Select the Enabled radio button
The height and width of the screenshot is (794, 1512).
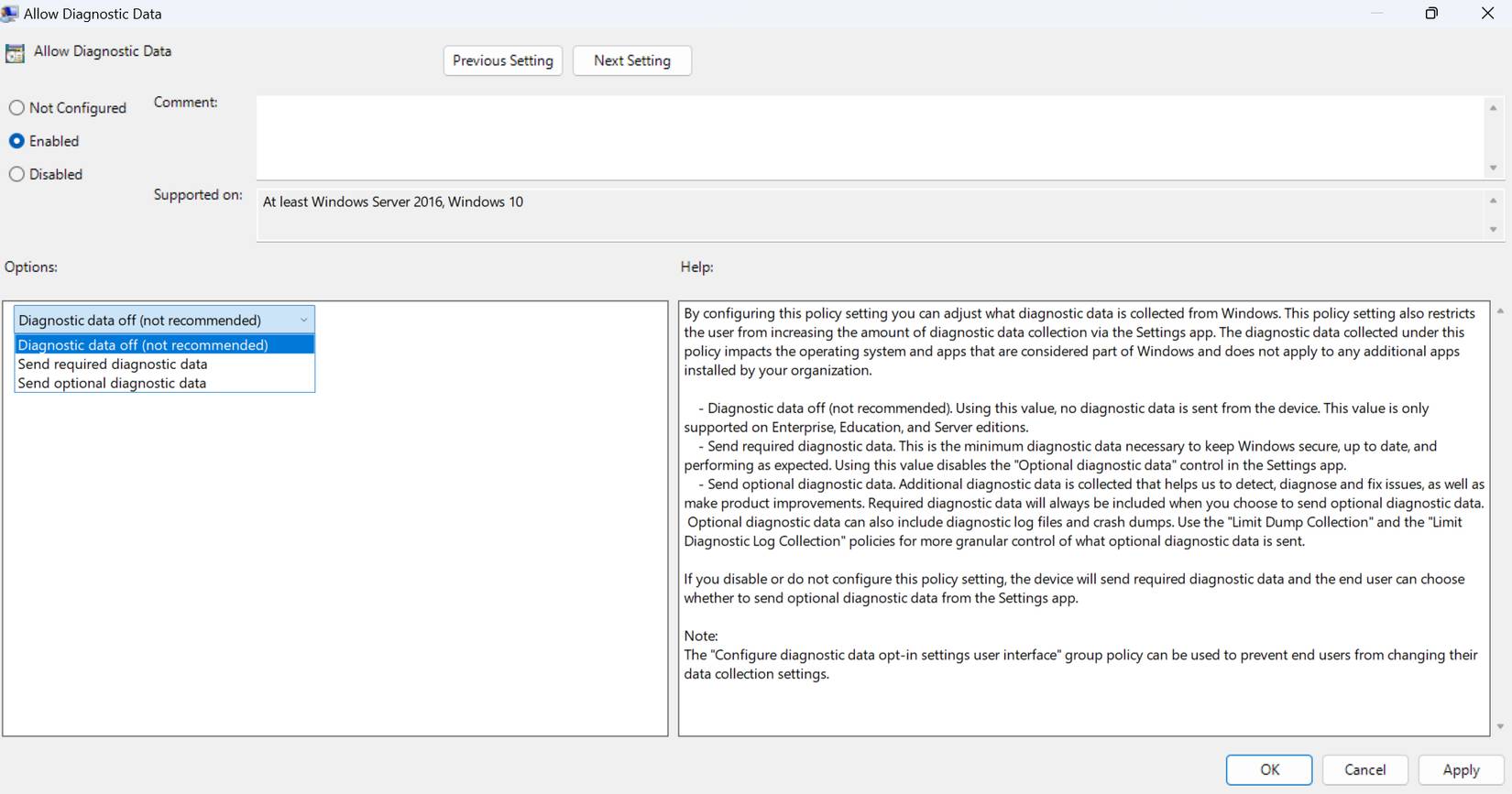(x=16, y=141)
